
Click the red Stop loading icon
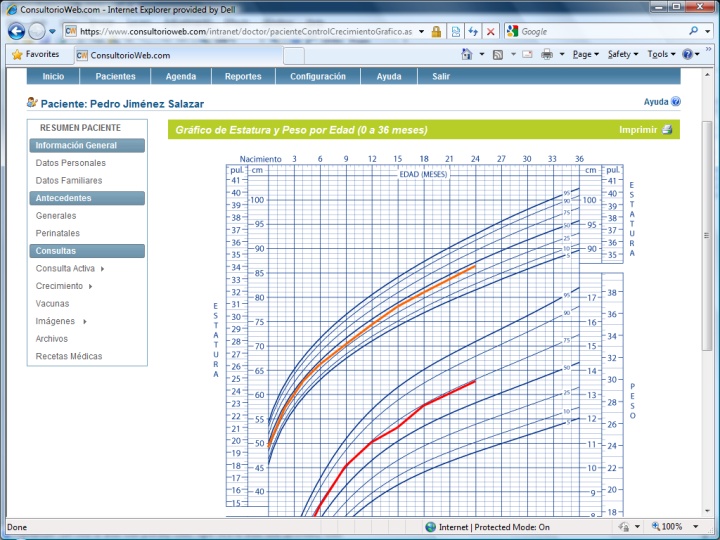point(490,31)
